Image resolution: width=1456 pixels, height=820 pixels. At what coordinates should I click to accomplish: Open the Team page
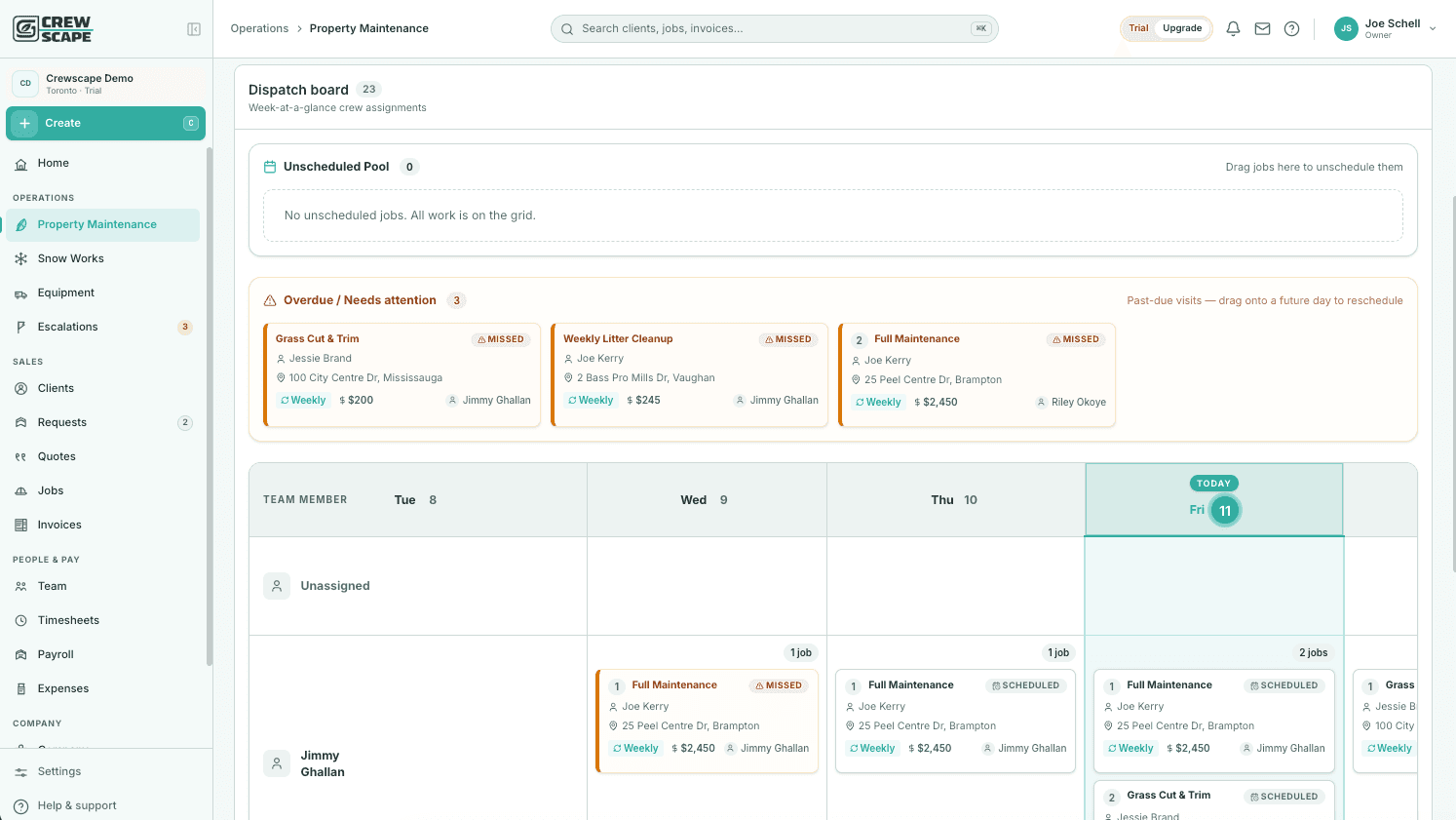103,587
